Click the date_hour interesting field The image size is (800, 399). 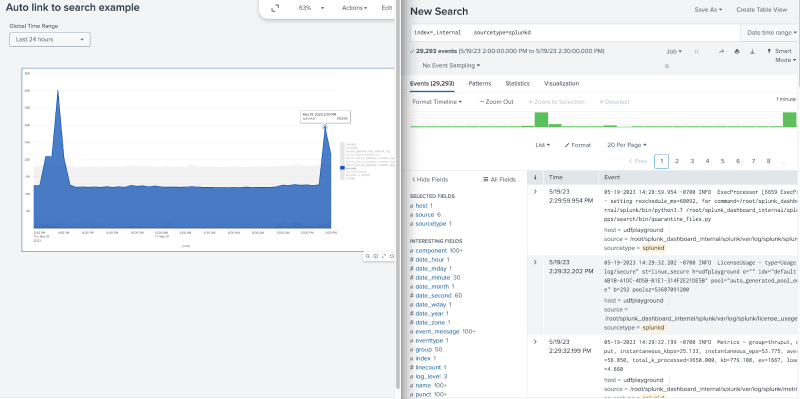[430, 260]
